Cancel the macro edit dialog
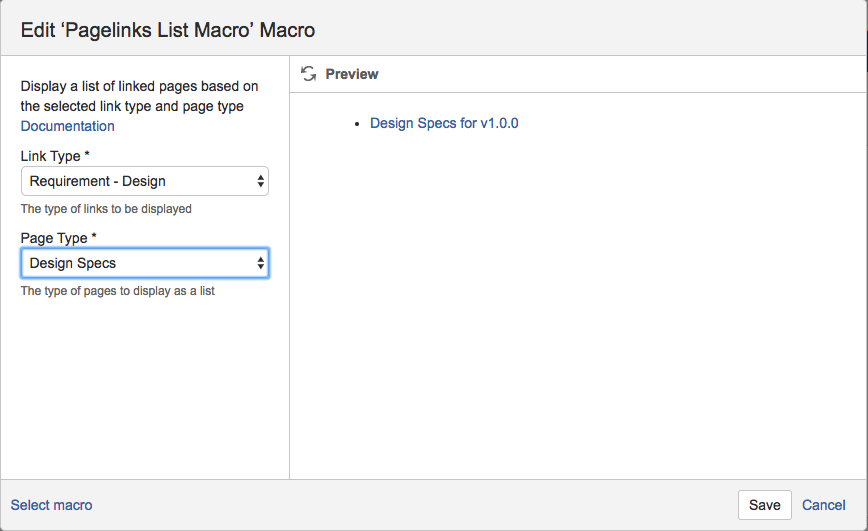The image size is (868, 531). pyautogui.click(x=823, y=505)
